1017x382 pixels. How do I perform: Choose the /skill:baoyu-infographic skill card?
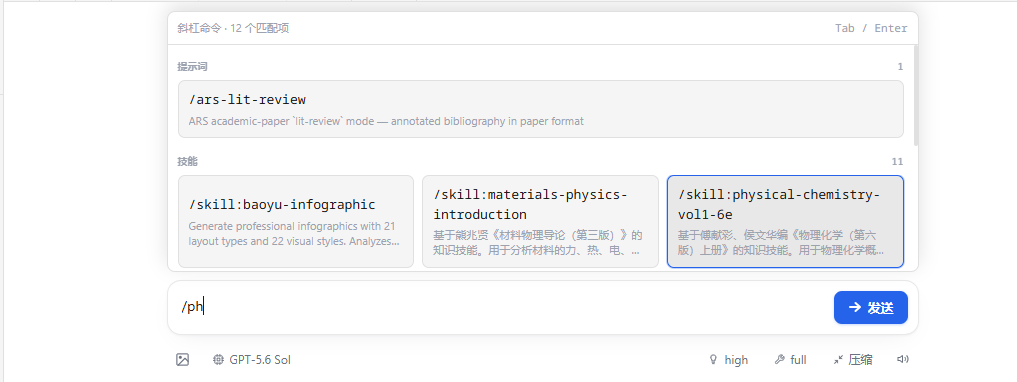click(x=296, y=221)
